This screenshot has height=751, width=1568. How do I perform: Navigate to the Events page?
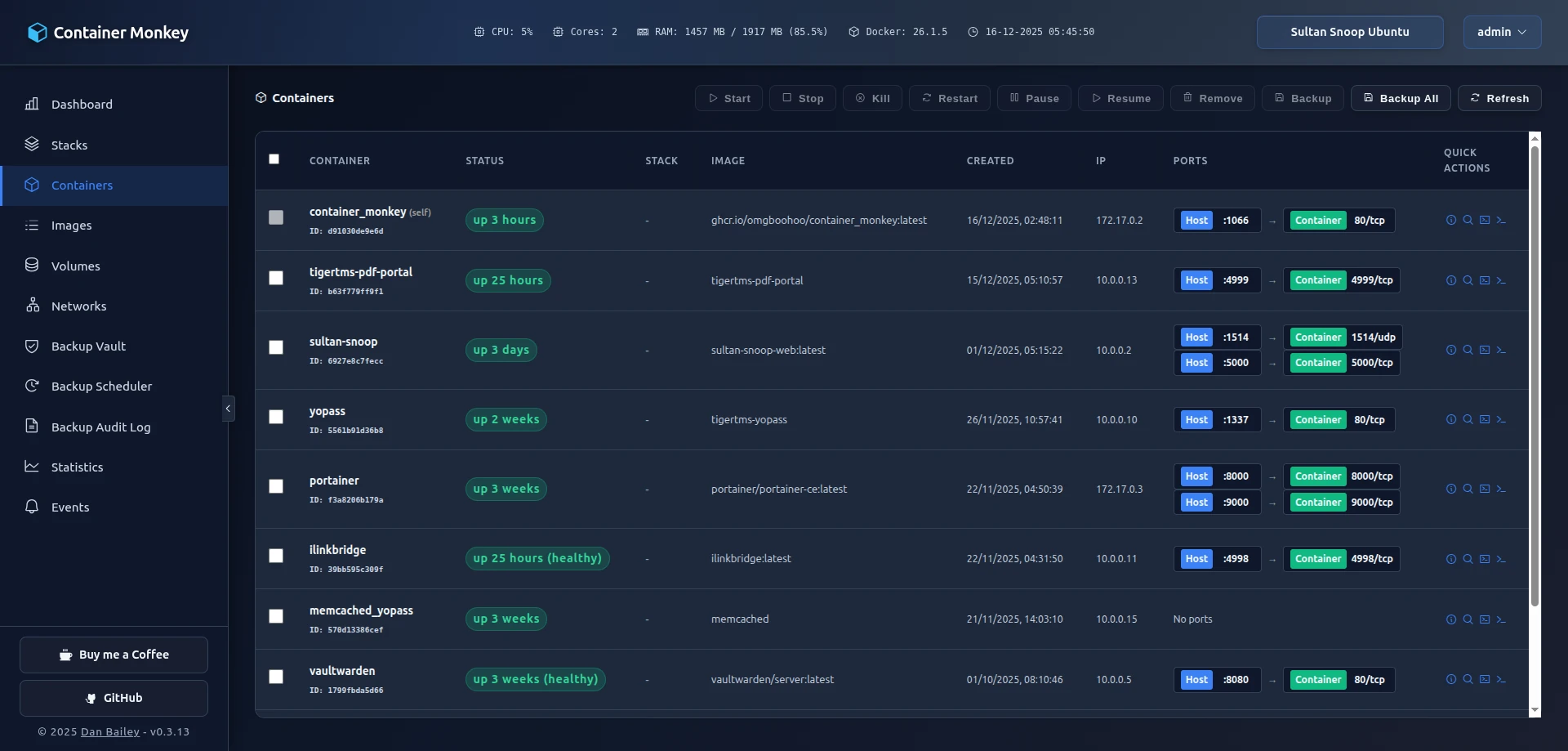[69, 507]
